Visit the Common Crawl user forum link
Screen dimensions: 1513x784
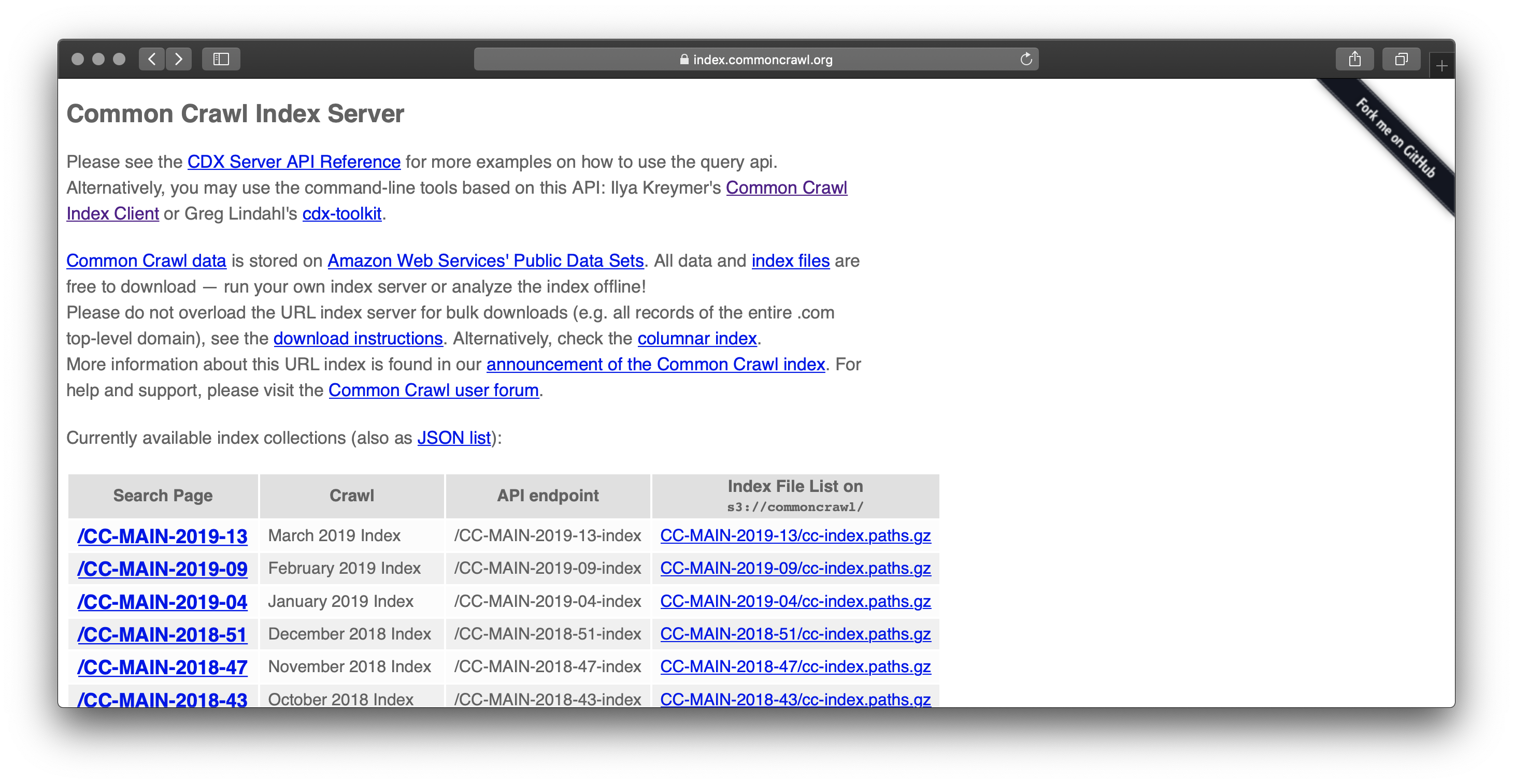(434, 390)
